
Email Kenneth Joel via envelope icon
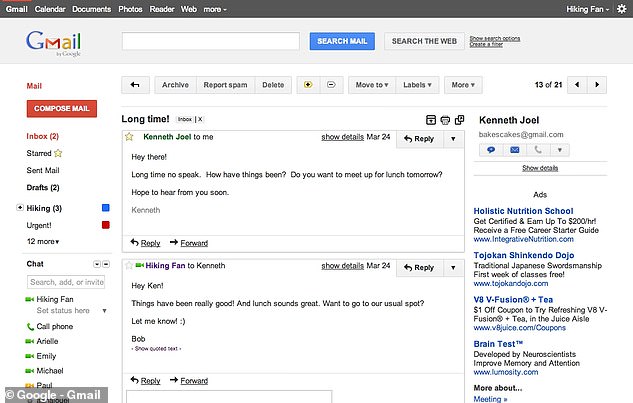(514, 150)
